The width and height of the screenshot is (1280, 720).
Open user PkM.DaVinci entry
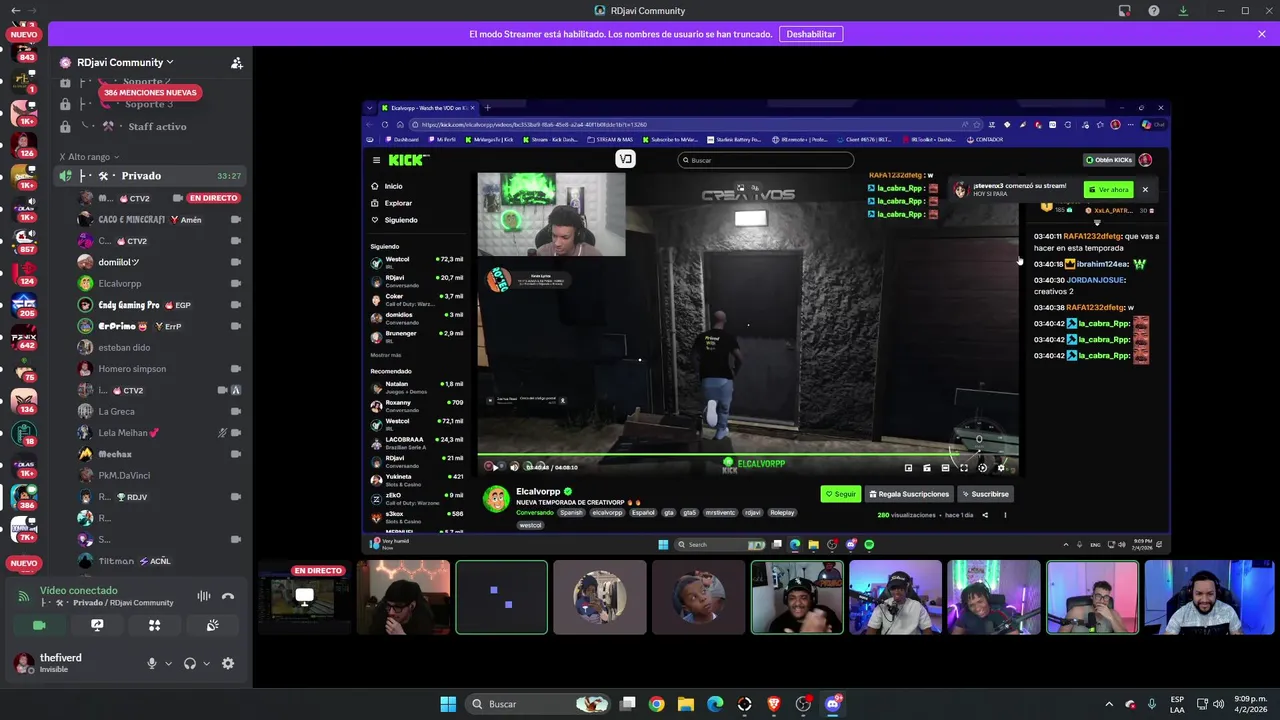(x=160, y=475)
